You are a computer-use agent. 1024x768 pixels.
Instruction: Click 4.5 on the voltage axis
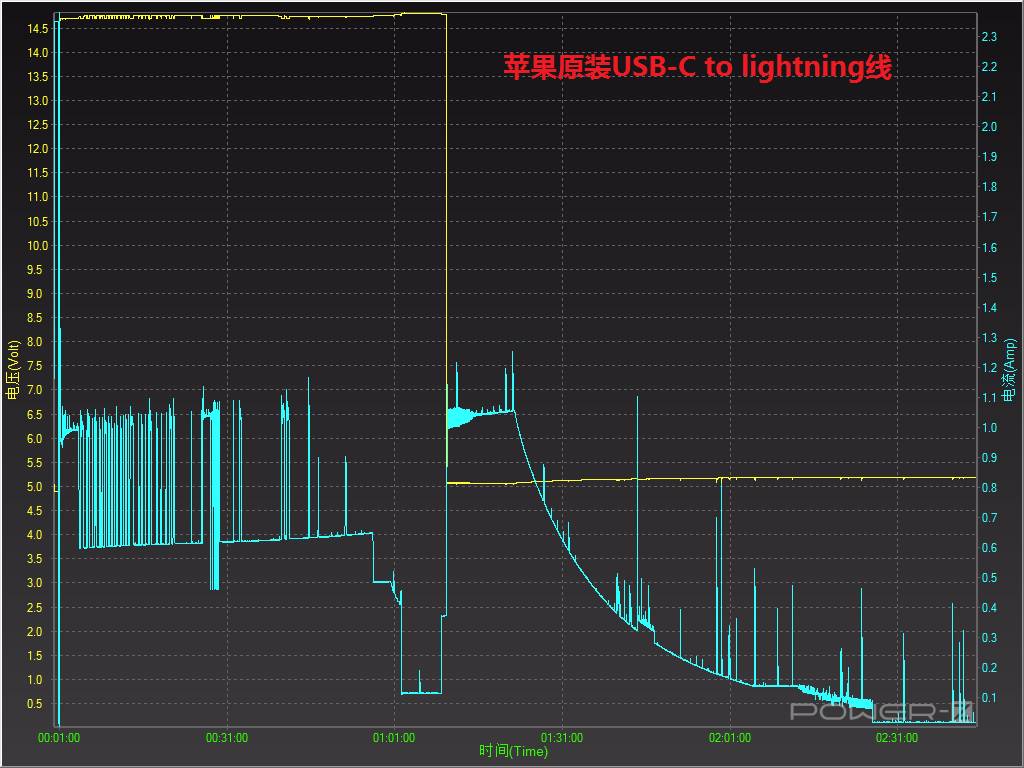pos(35,511)
